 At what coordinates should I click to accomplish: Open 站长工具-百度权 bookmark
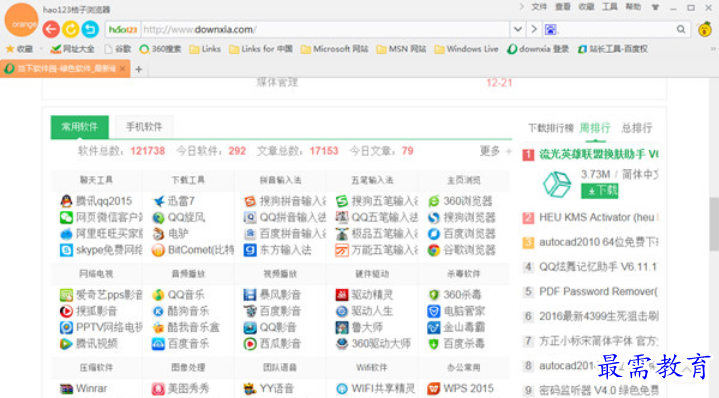[613, 49]
